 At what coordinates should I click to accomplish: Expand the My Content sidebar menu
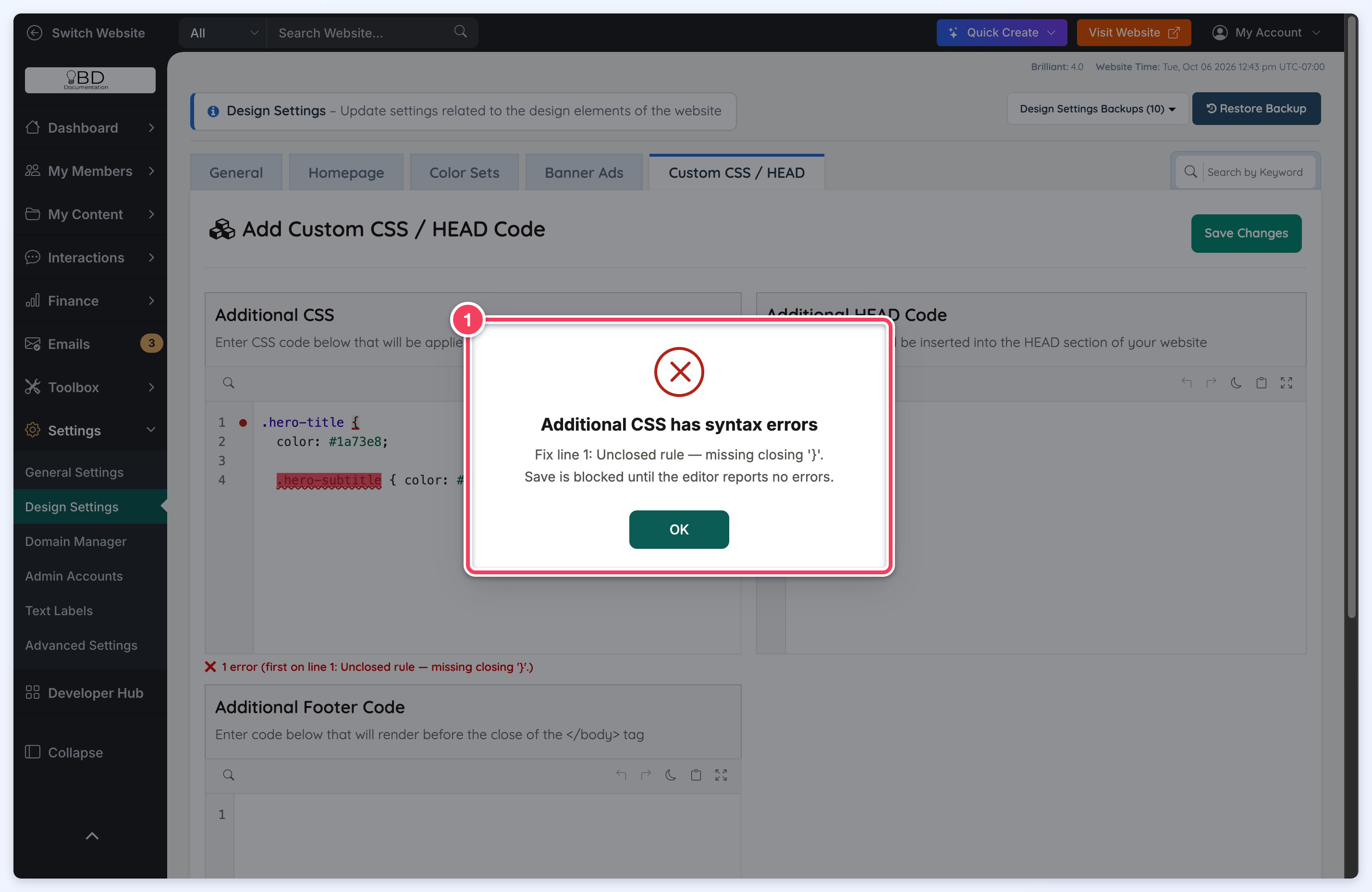[90, 214]
